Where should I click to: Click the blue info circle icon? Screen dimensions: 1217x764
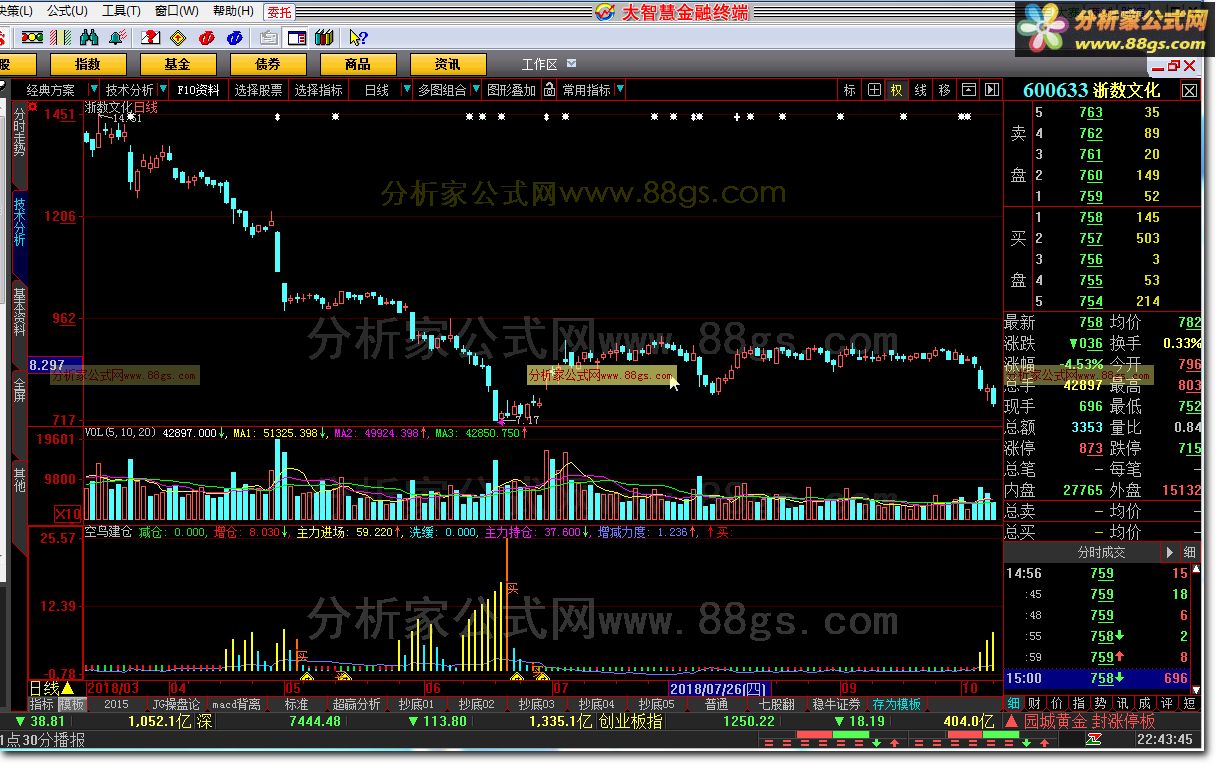pyautogui.click(x=234, y=38)
